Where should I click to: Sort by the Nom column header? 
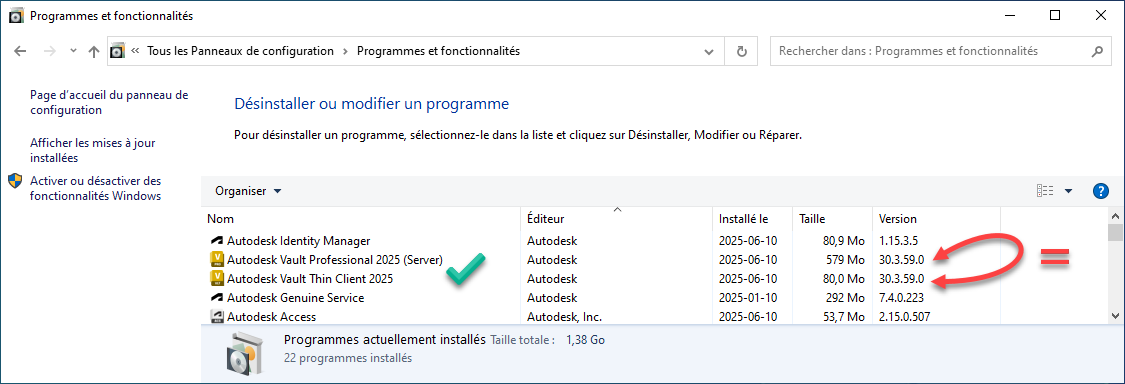pos(362,219)
